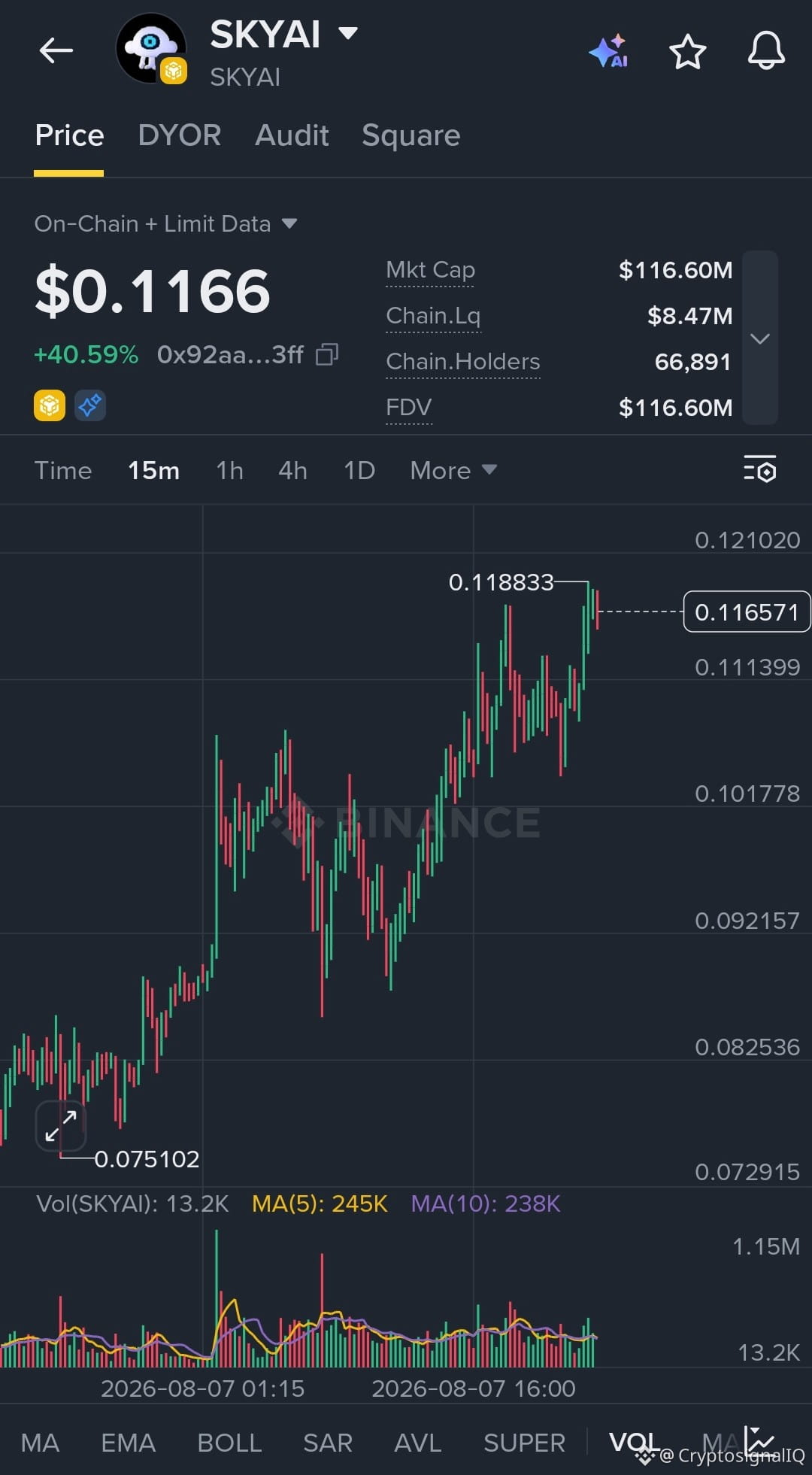This screenshot has height=1475, width=812.
Task: Set a price alert with bell icon
Action: (766, 51)
